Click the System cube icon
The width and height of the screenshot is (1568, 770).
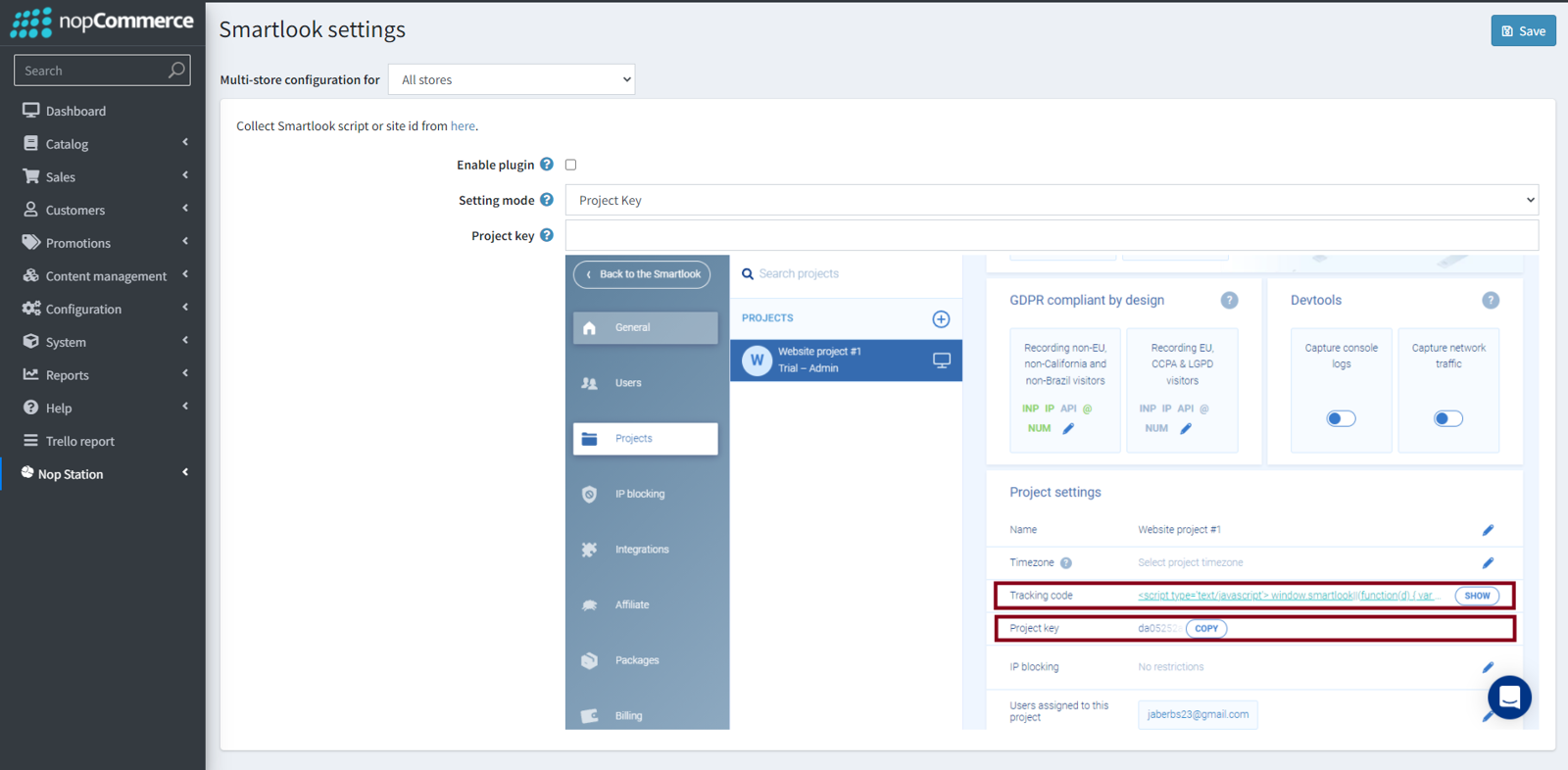(31, 341)
